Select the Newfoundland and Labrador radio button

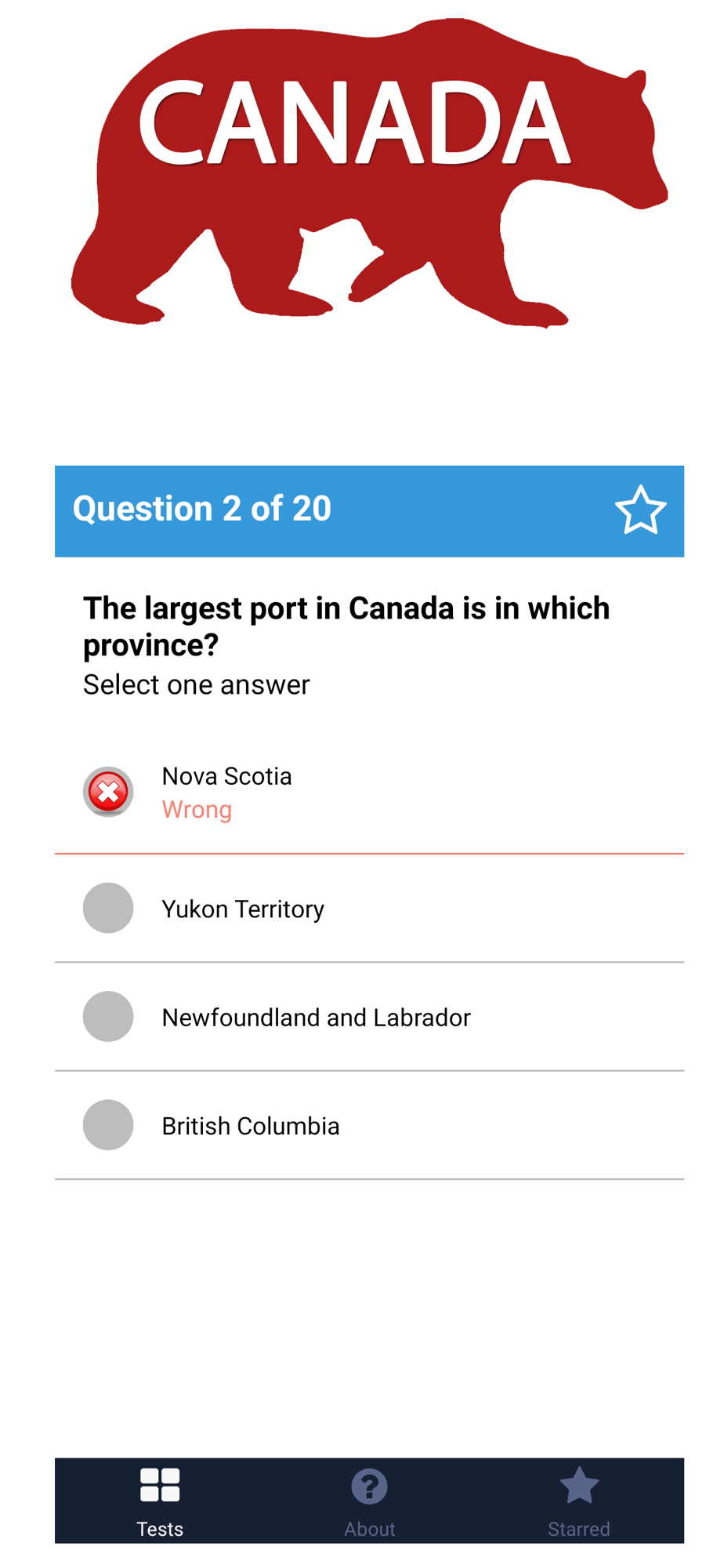108,1016
